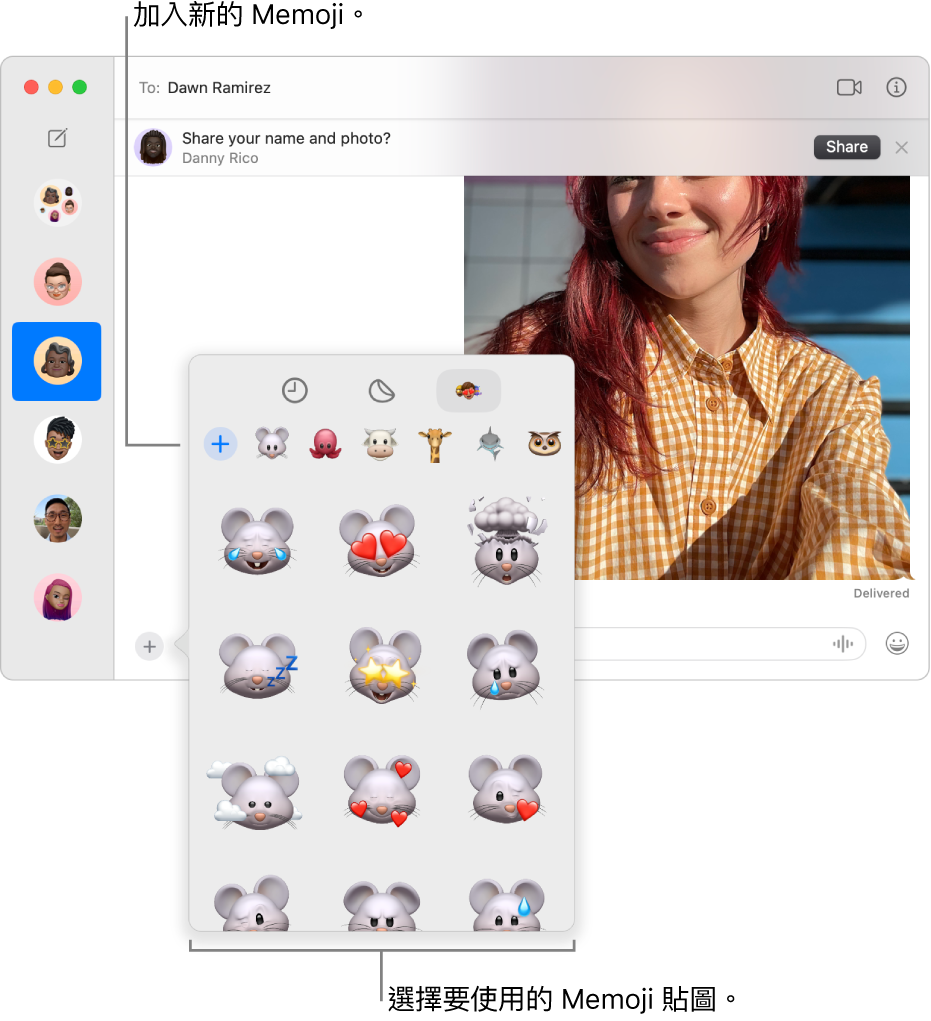Open conversation with star-glasses Memoji

point(57,440)
